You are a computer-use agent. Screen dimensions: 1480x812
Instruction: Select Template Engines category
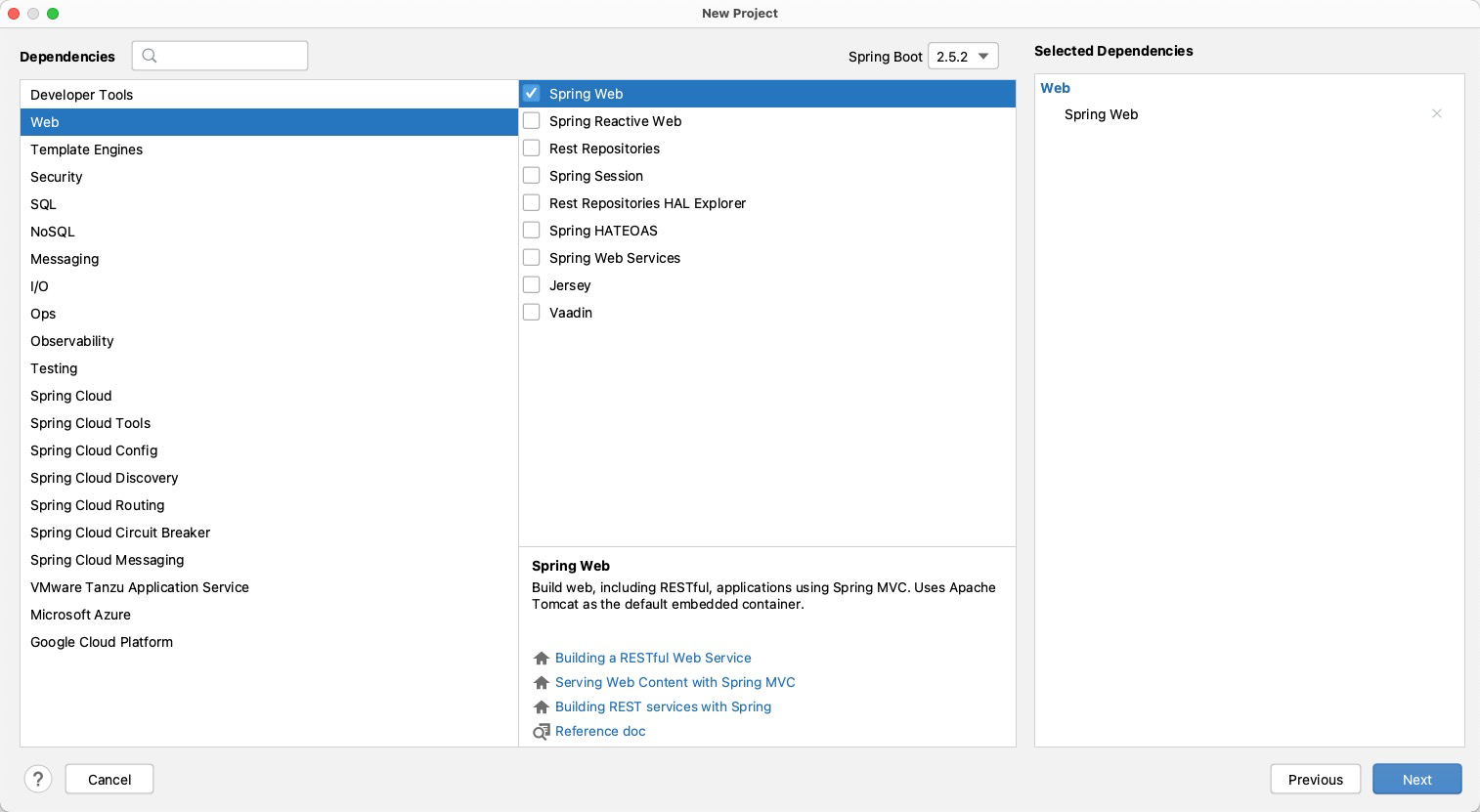pyautogui.click(x=269, y=150)
